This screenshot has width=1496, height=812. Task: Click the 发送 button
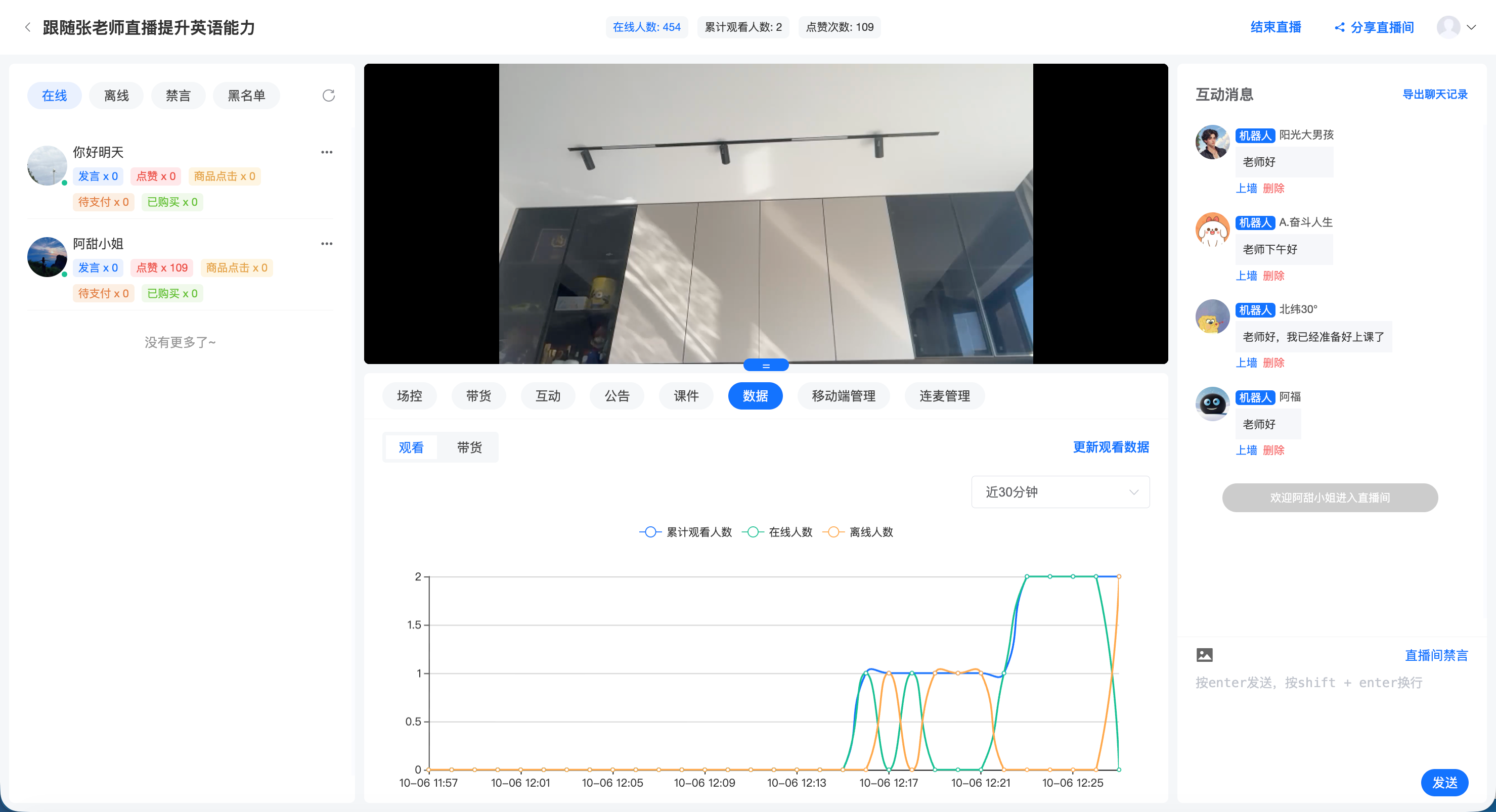click(x=1444, y=782)
